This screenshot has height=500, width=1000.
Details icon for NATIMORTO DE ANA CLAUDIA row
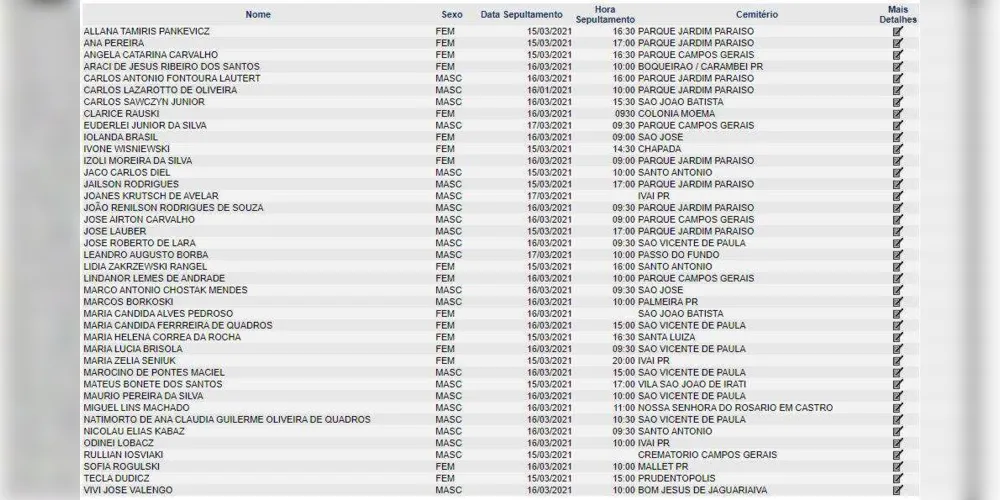898,420
